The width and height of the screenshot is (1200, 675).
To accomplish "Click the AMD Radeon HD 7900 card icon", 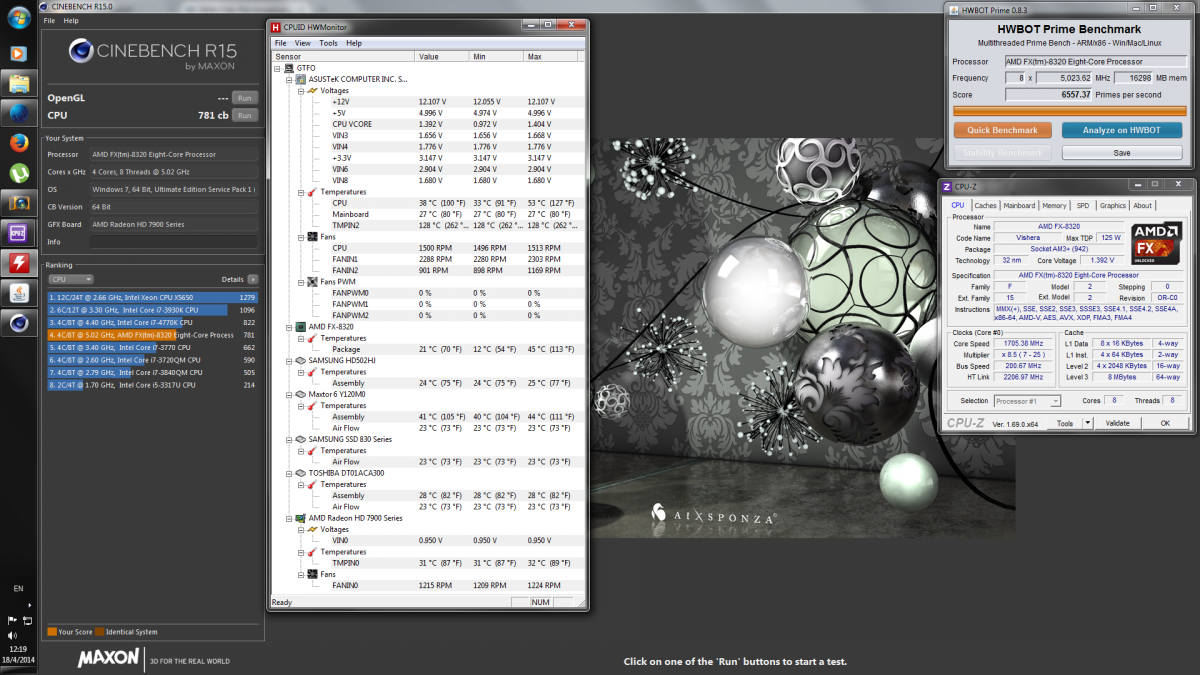I will tap(301, 518).
